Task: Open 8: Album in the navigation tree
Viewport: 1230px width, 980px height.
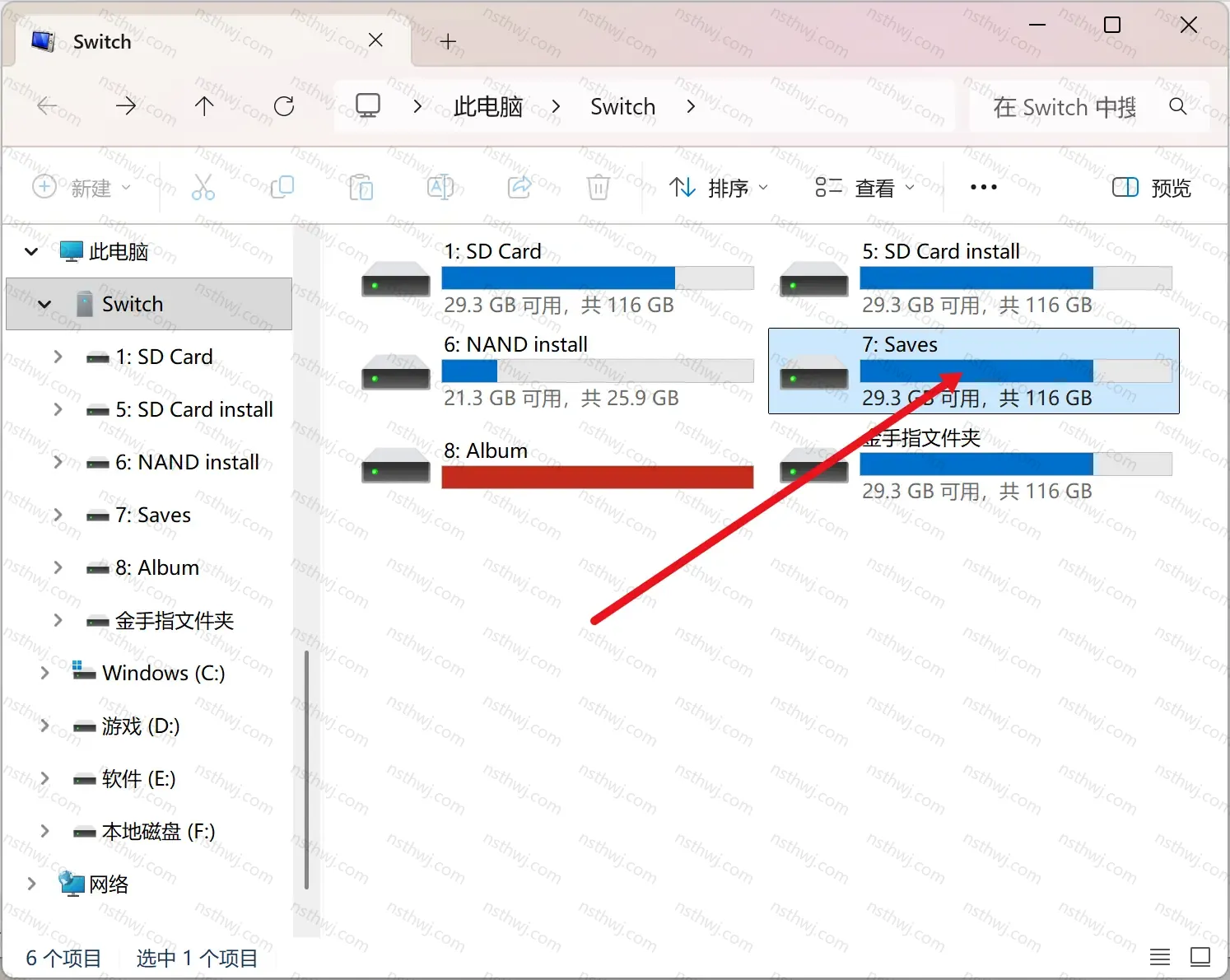Action: point(157,567)
